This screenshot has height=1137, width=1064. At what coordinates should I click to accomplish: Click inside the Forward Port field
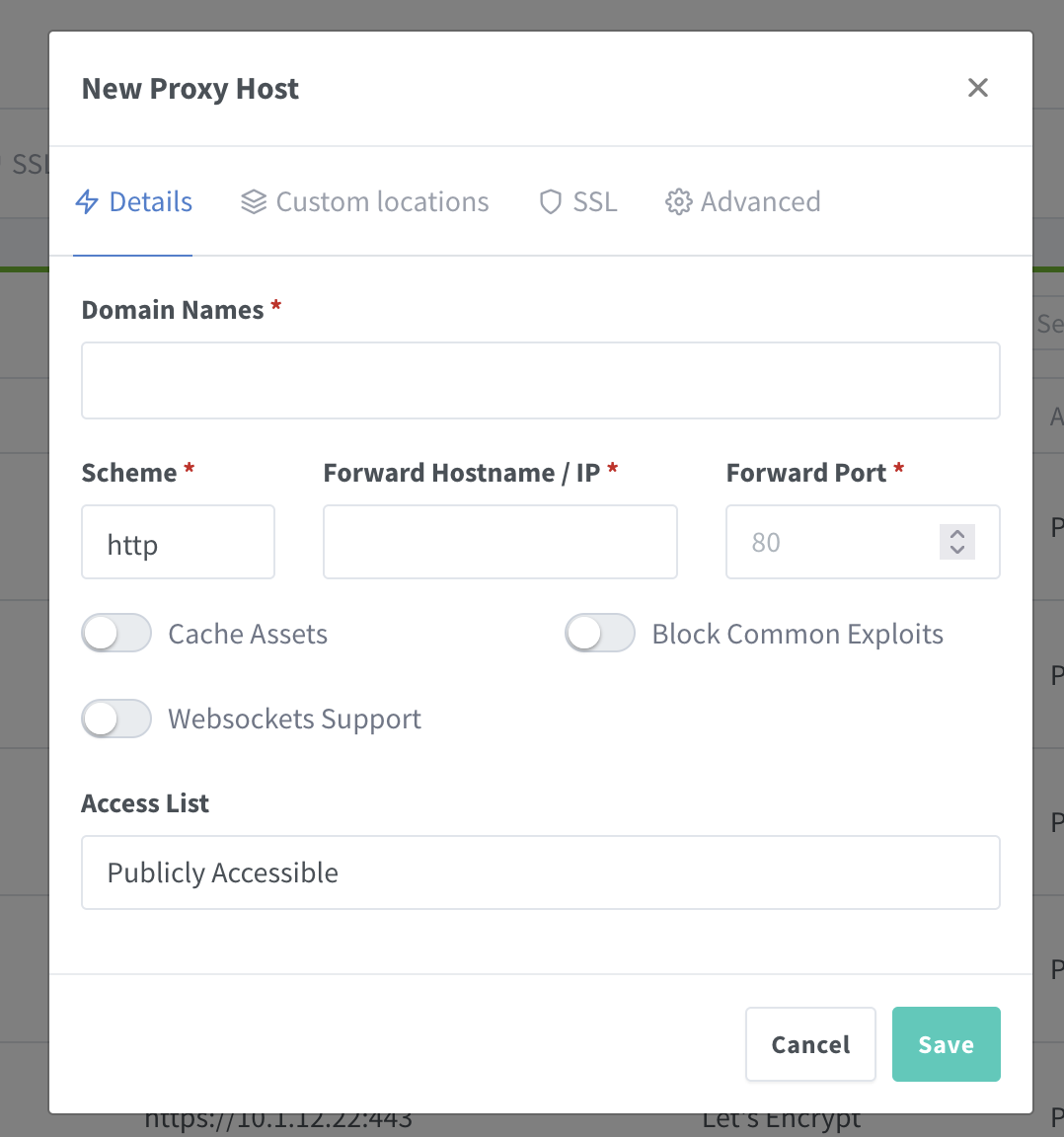[x=829, y=543]
